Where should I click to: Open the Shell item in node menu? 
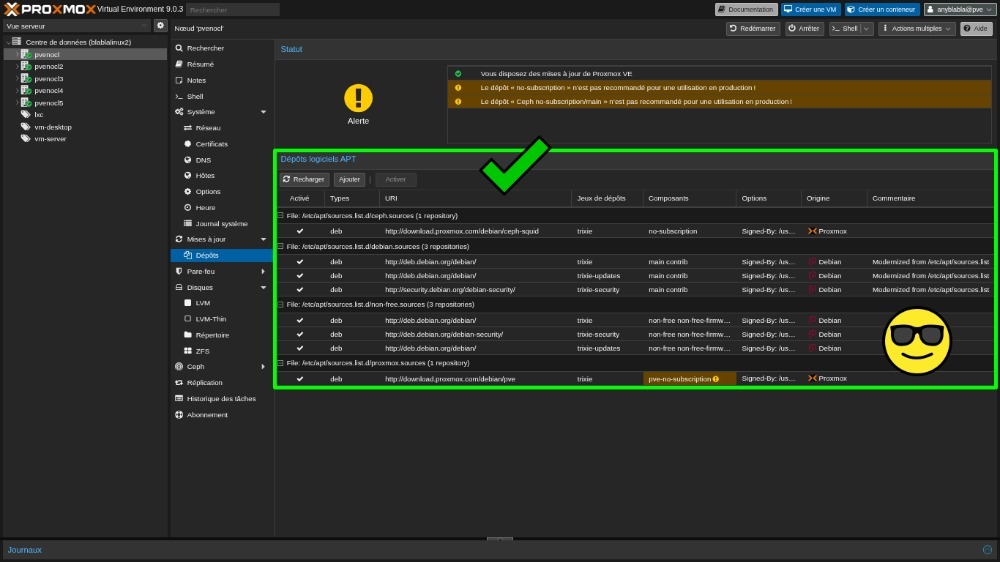pyautogui.click(x=195, y=96)
